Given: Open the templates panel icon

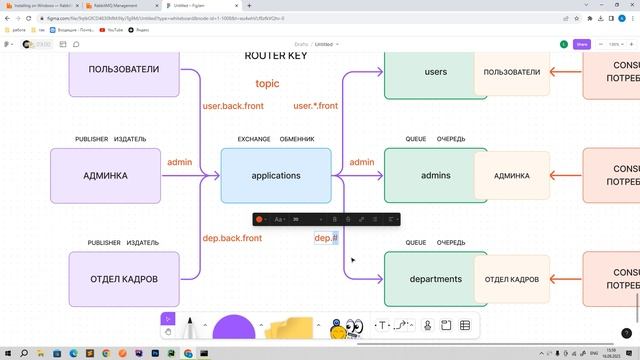Looking at the screenshot, I should tap(63, 44).
